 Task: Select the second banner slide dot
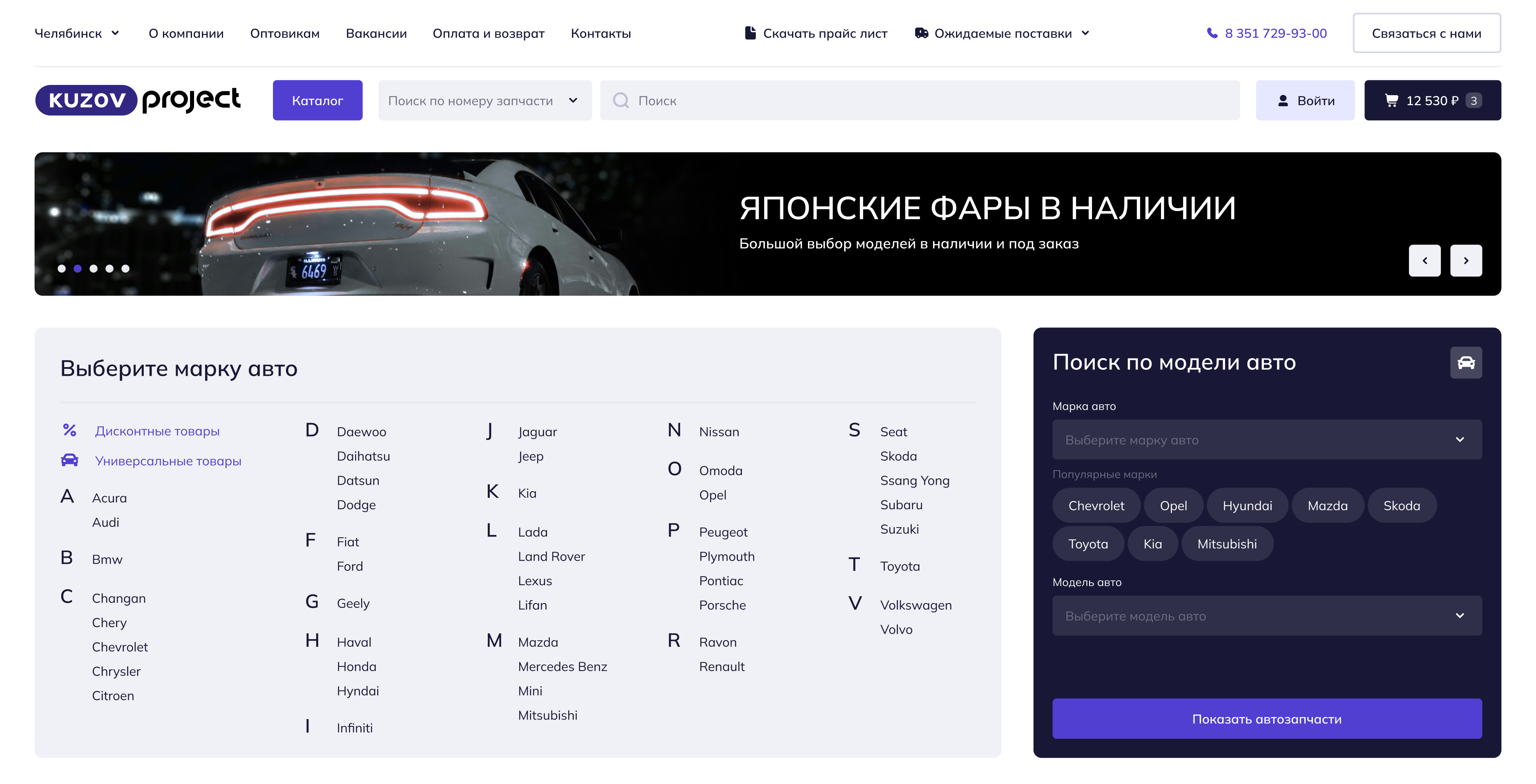pyautogui.click(x=78, y=268)
